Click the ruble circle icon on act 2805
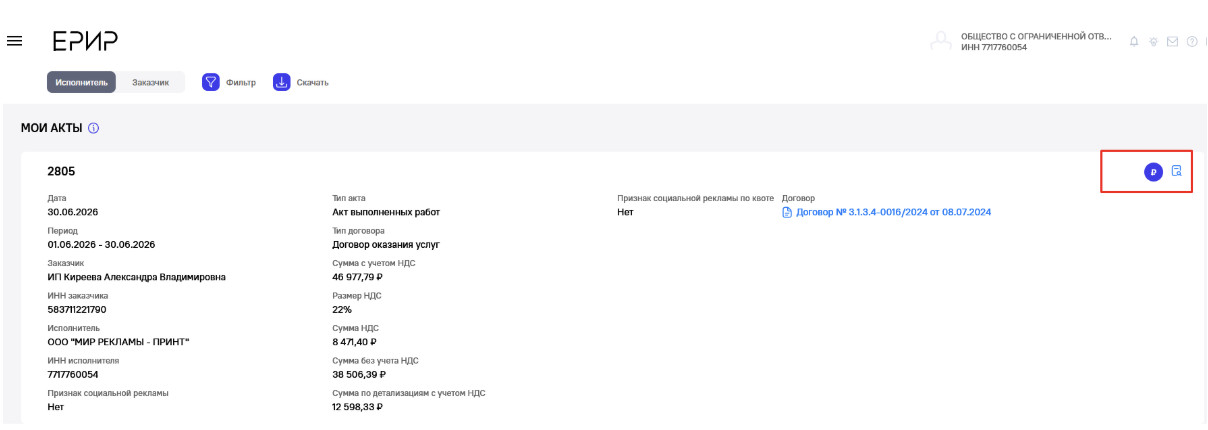This screenshot has height=430, width=1208. [x=1153, y=172]
